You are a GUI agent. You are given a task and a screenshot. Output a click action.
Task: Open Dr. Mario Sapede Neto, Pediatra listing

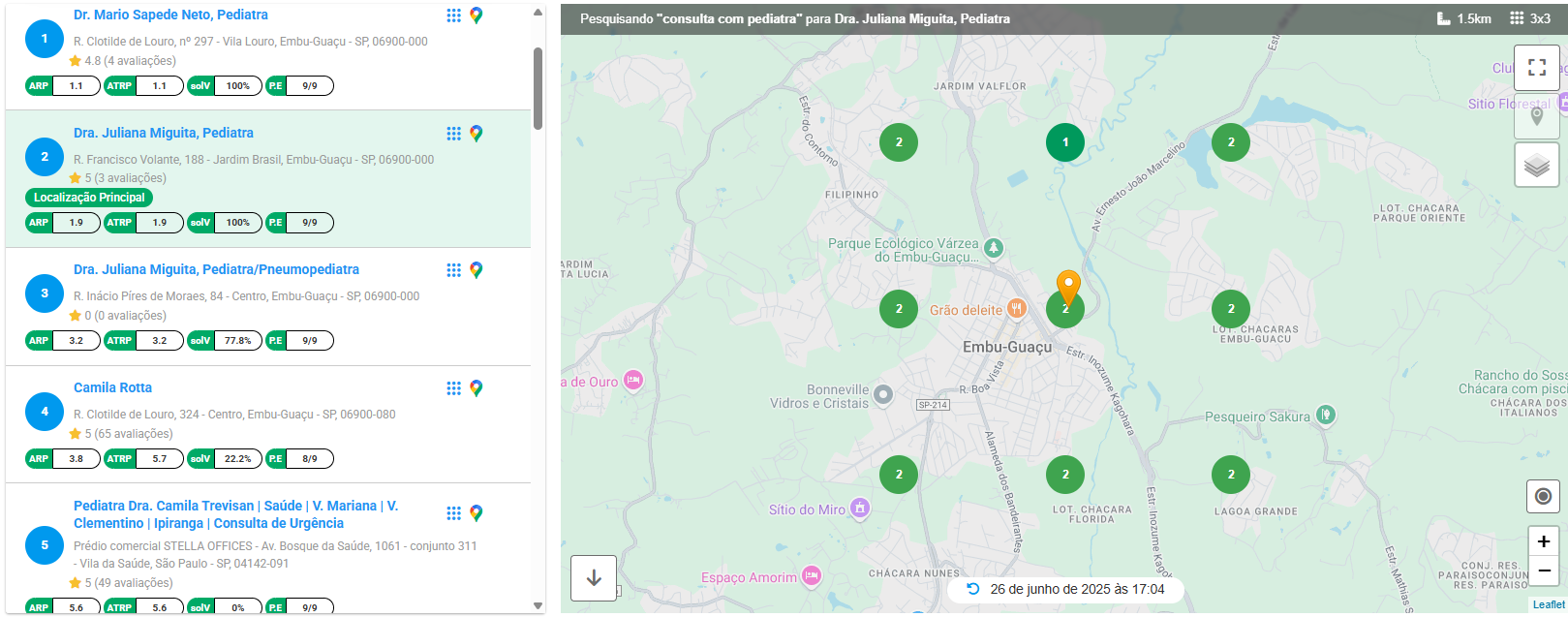click(x=170, y=15)
